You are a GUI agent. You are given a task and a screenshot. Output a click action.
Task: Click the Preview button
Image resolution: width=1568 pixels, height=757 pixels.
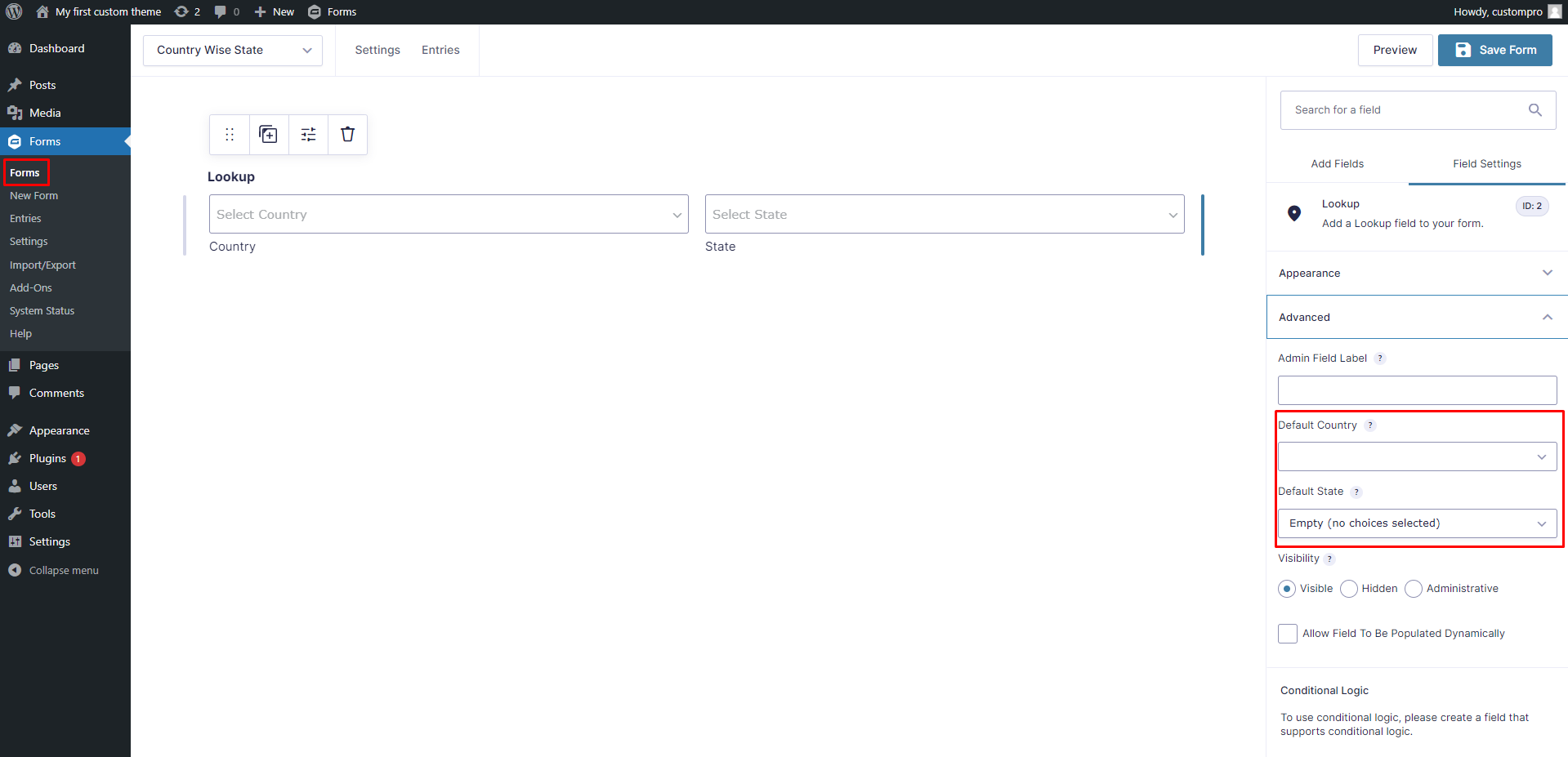click(x=1395, y=50)
